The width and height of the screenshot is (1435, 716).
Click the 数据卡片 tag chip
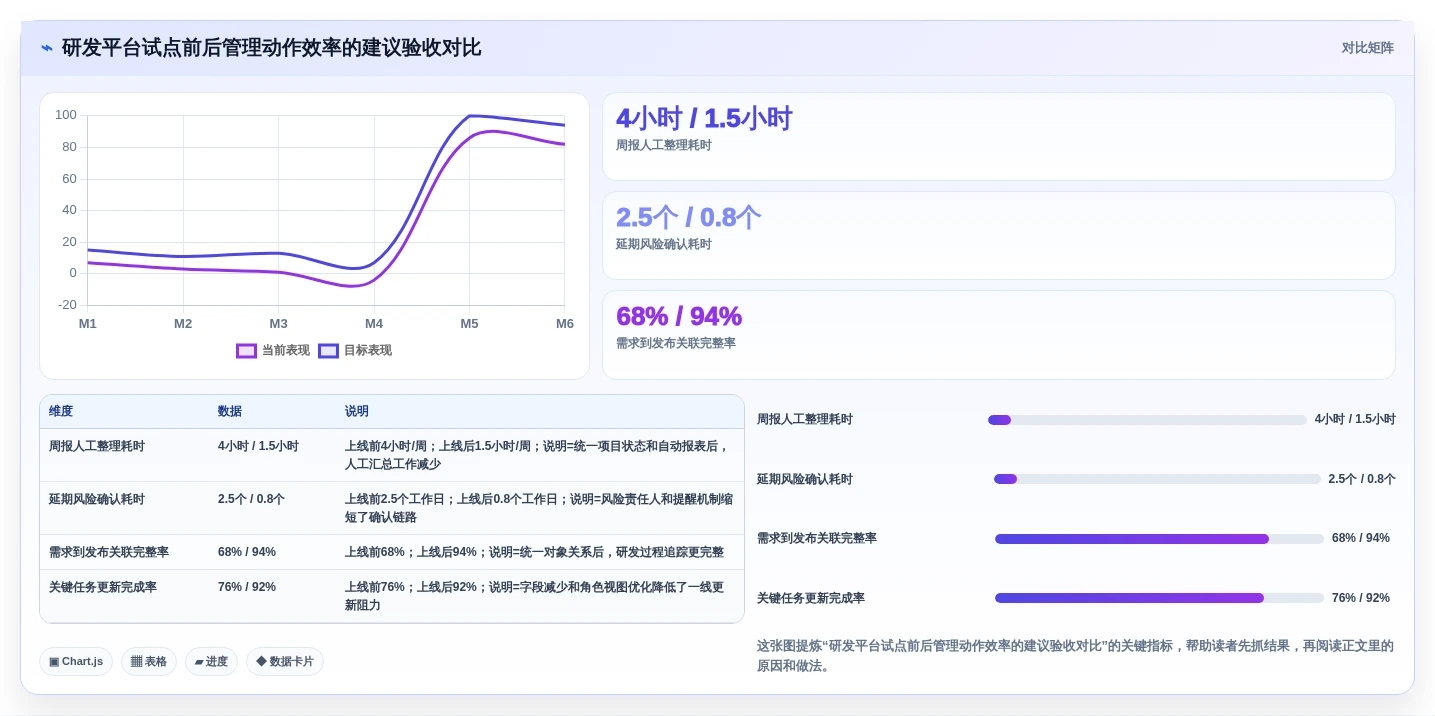tap(285, 662)
